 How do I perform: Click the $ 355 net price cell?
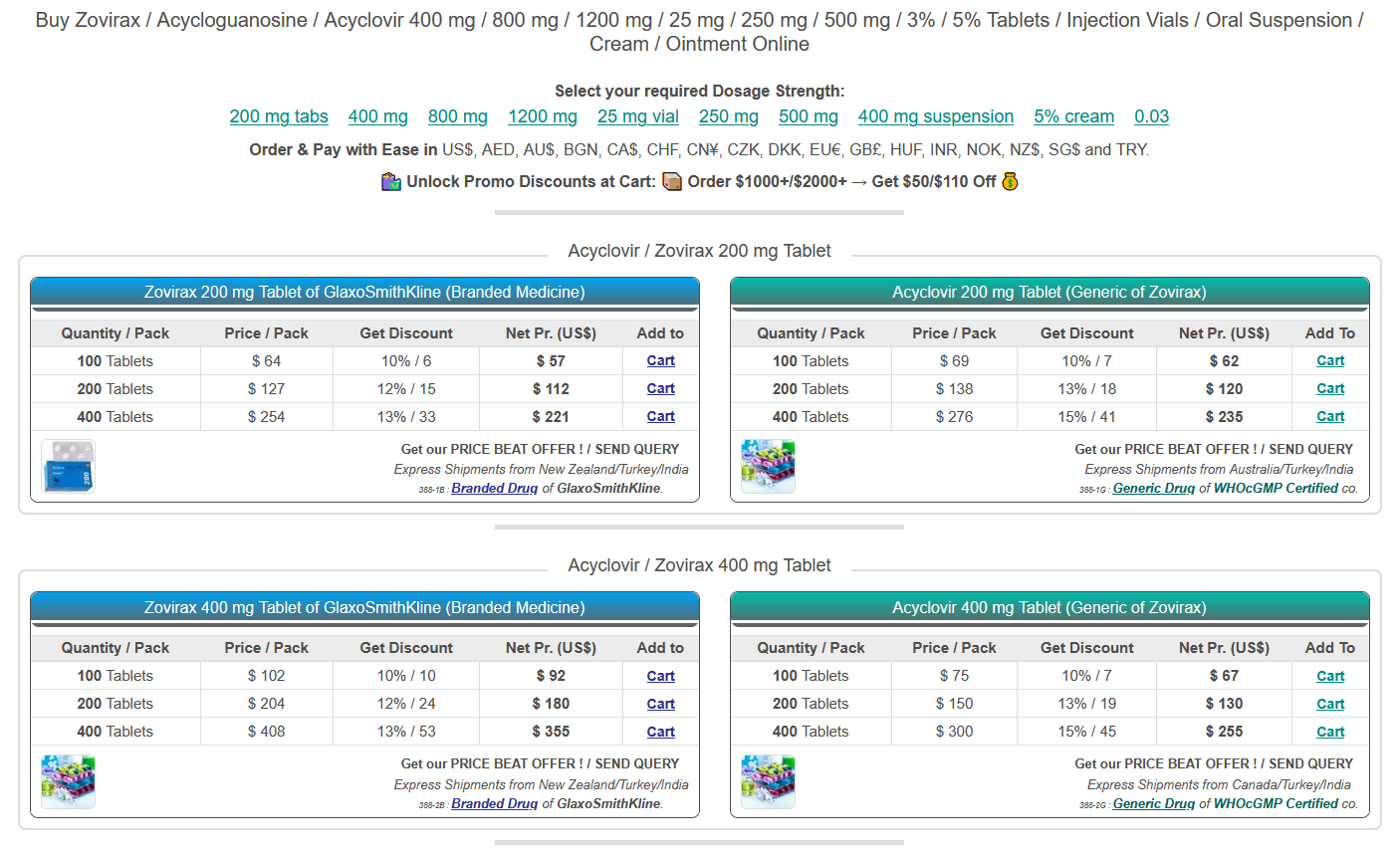551,732
